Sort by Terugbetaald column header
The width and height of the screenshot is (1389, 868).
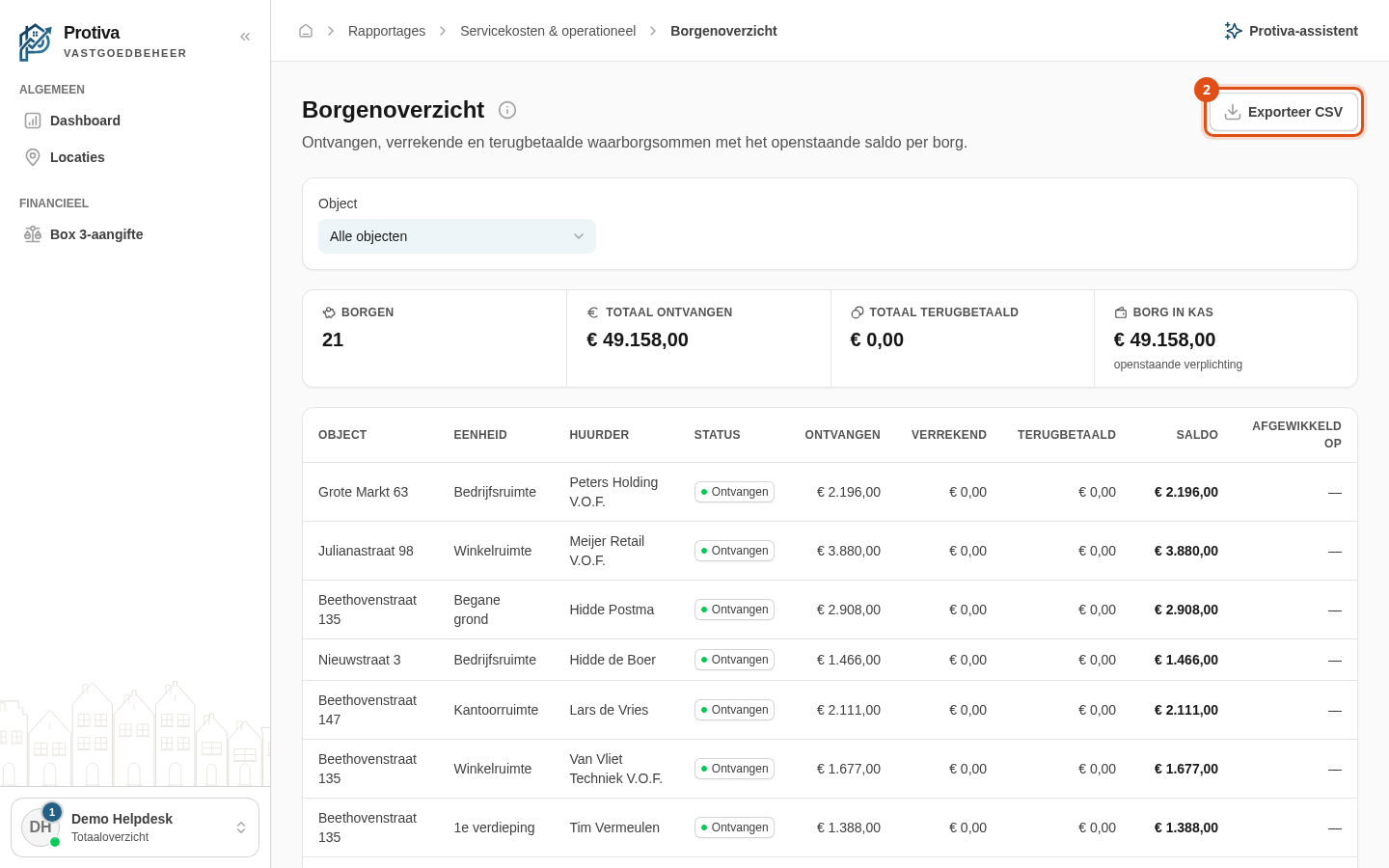pos(1067,435)
